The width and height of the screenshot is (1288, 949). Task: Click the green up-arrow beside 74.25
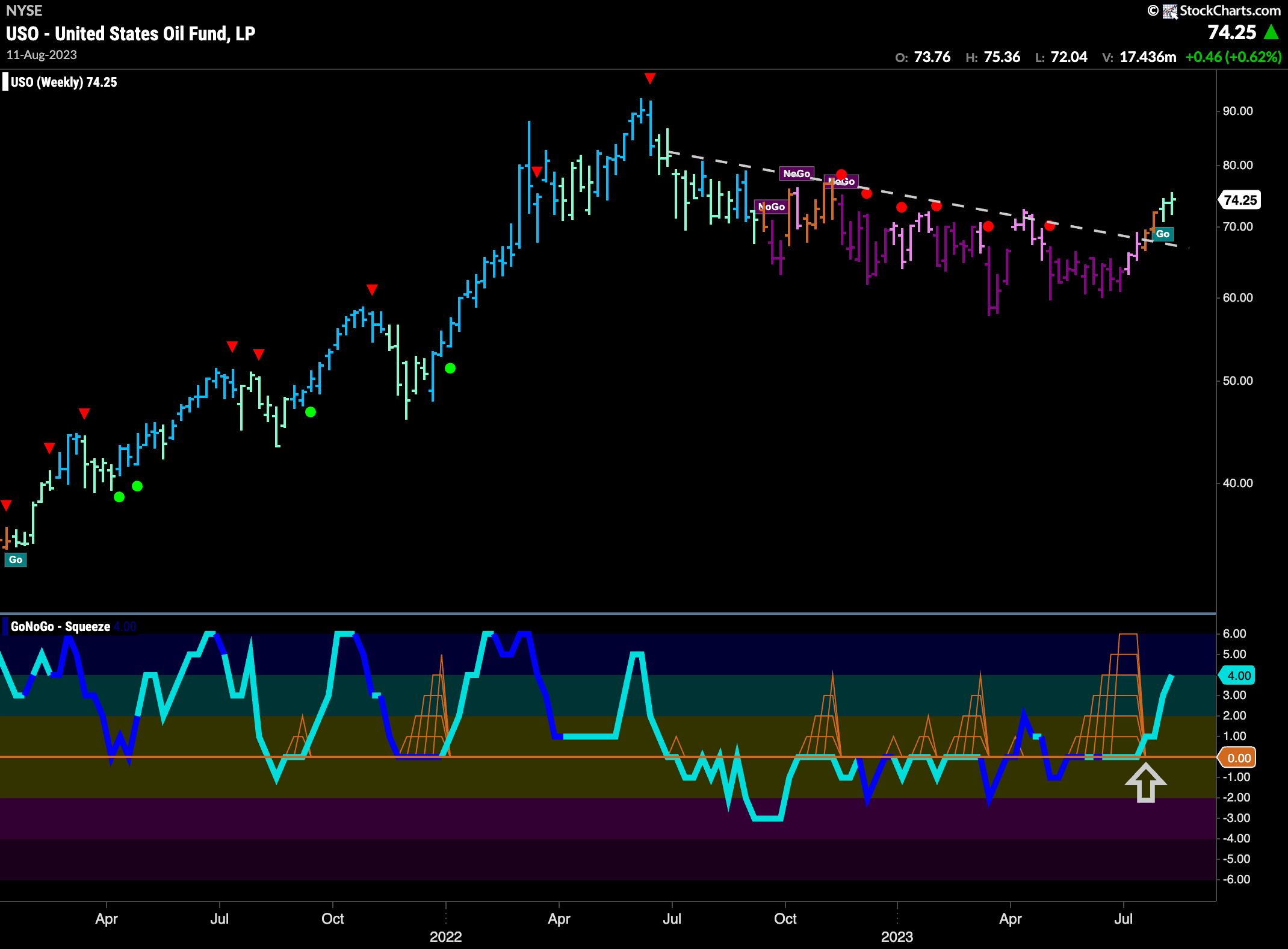click(1271, 32)
